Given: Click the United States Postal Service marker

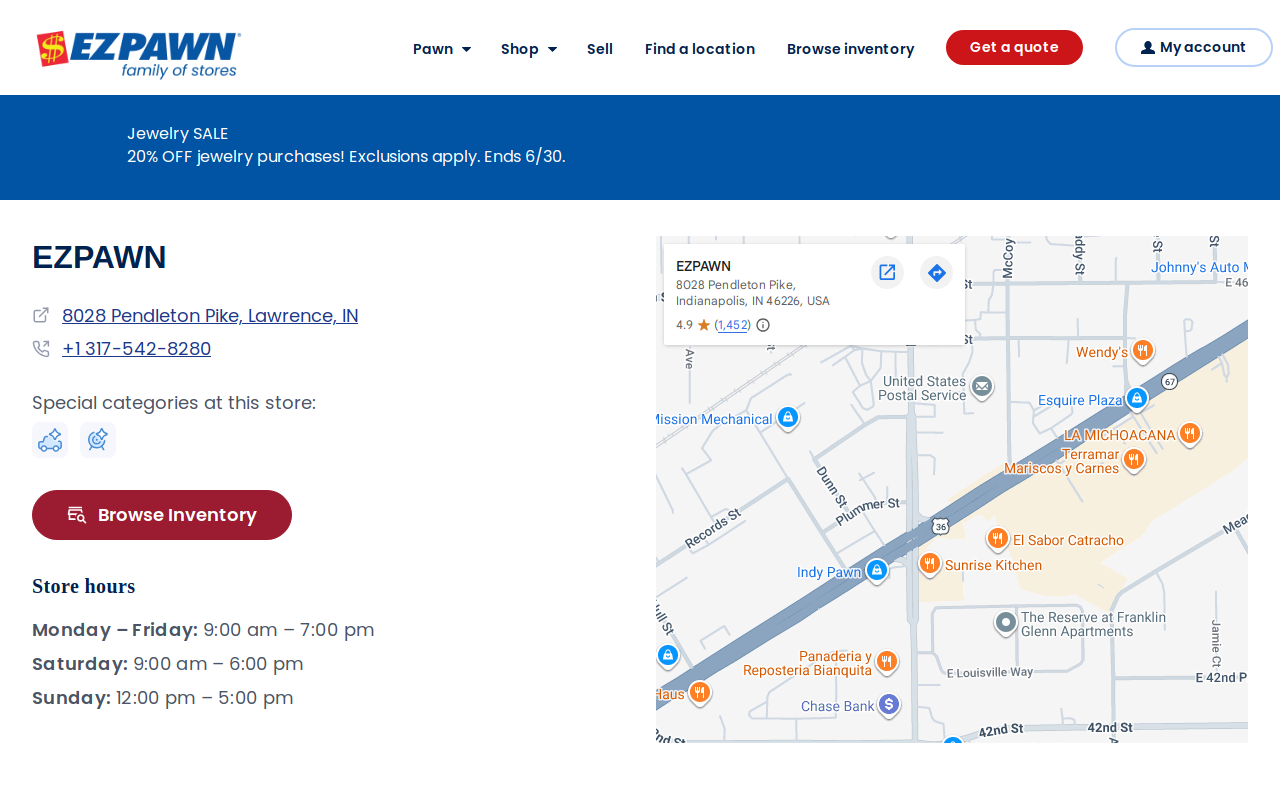Looking at the screenshot, I should (982, 387).
